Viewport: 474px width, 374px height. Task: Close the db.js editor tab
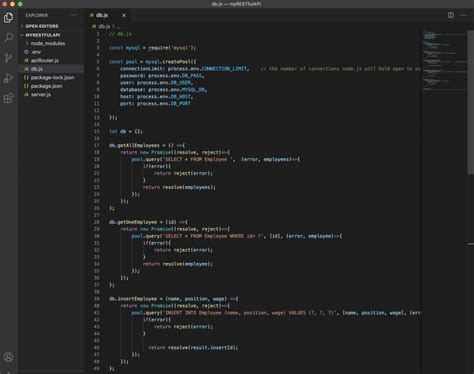coord(124,15)
